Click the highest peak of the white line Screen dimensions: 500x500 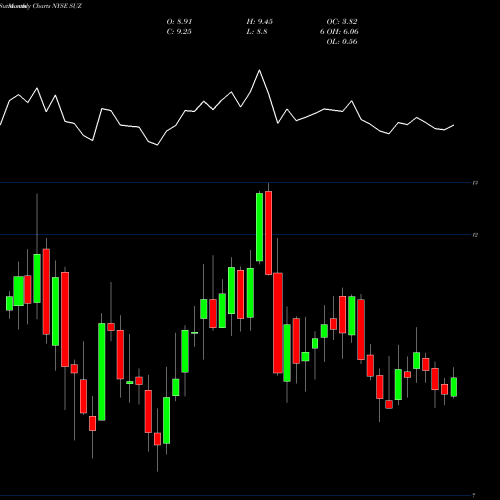tap(259, 70)
